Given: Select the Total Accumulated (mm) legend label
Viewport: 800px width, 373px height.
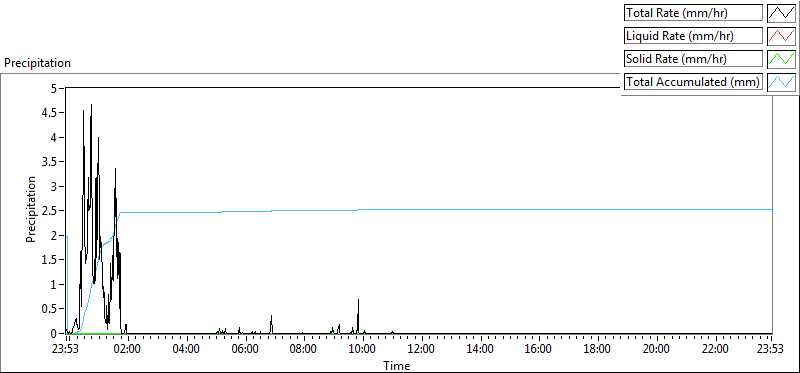Looking at the screenshot, I should [x=693, y=82].
